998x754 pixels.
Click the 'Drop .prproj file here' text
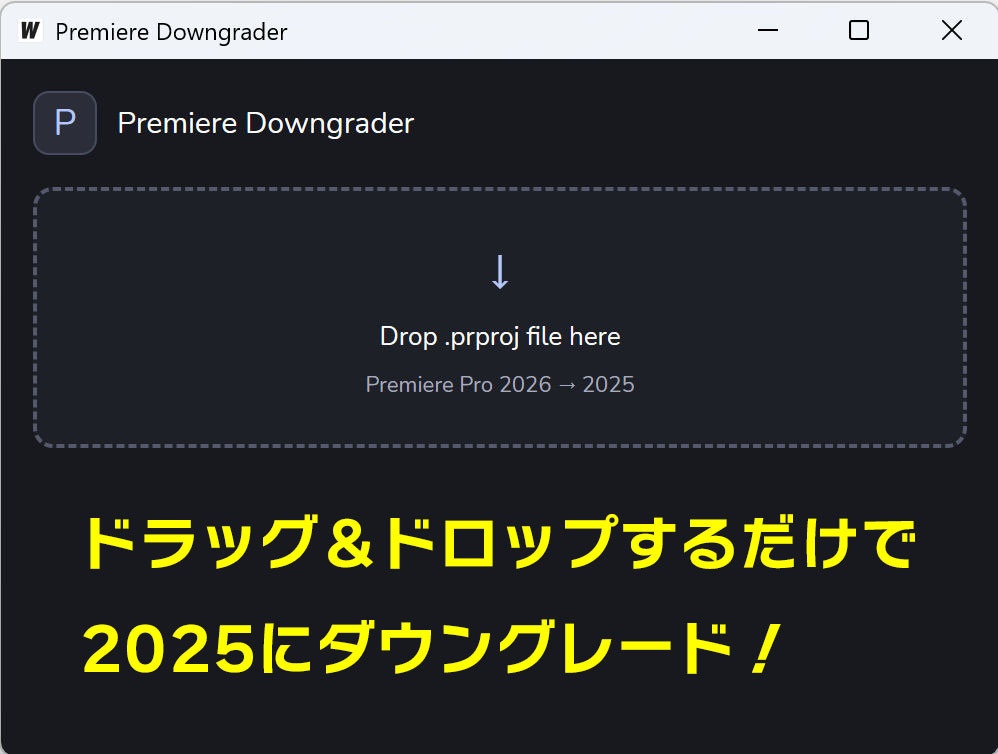click(x=500, y=337)
